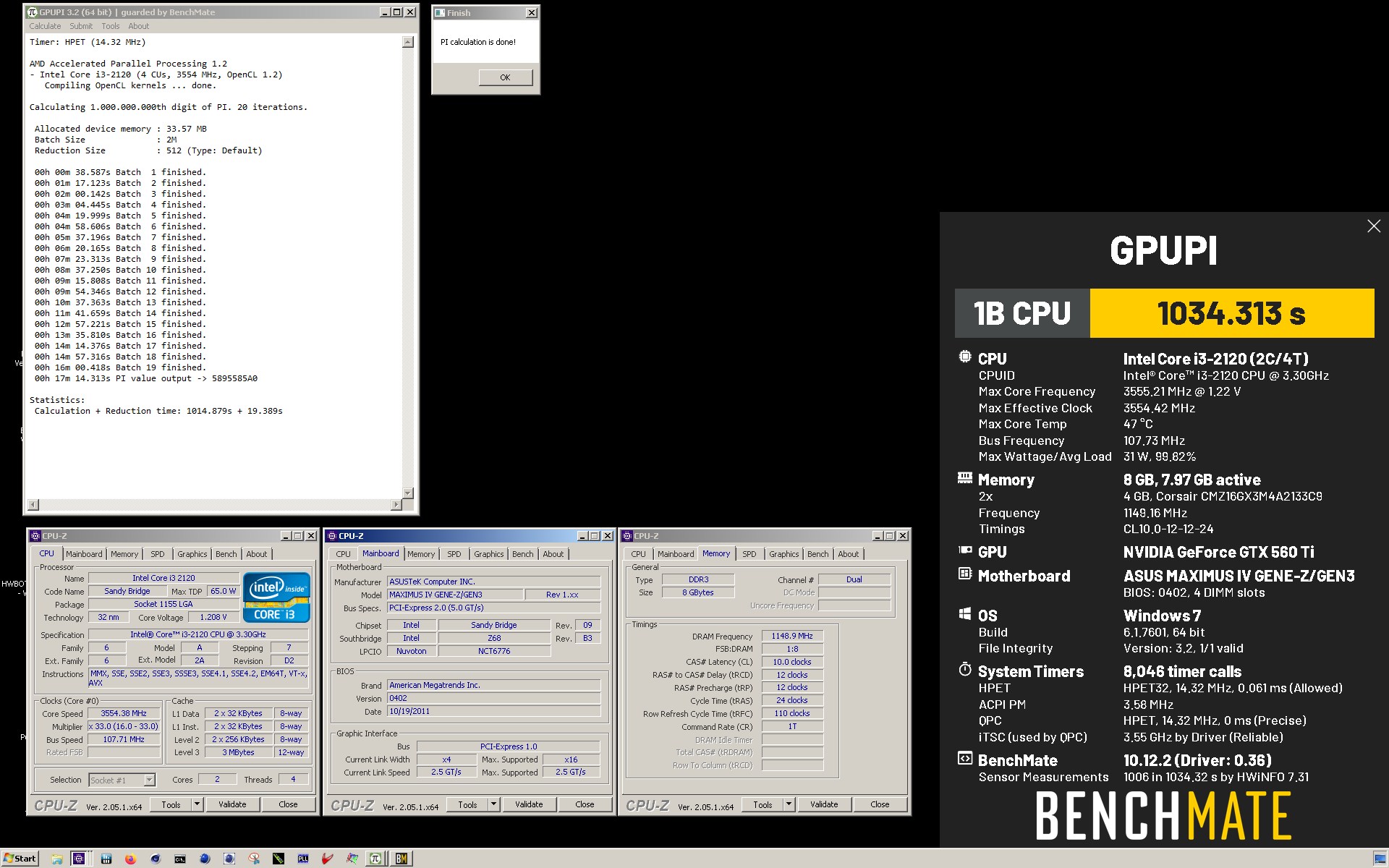Click the colorful kite-shaped taskbar icon

(352, 859)
